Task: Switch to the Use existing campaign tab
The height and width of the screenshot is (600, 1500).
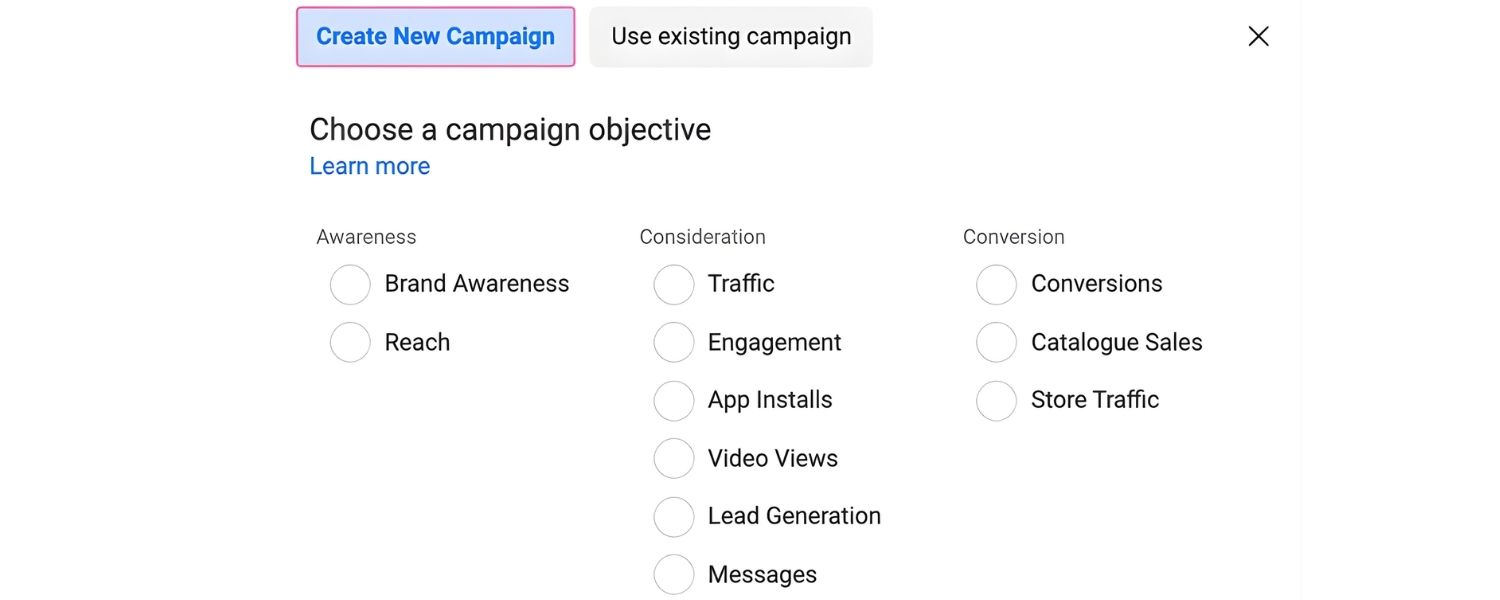Action: pos(730,36)
